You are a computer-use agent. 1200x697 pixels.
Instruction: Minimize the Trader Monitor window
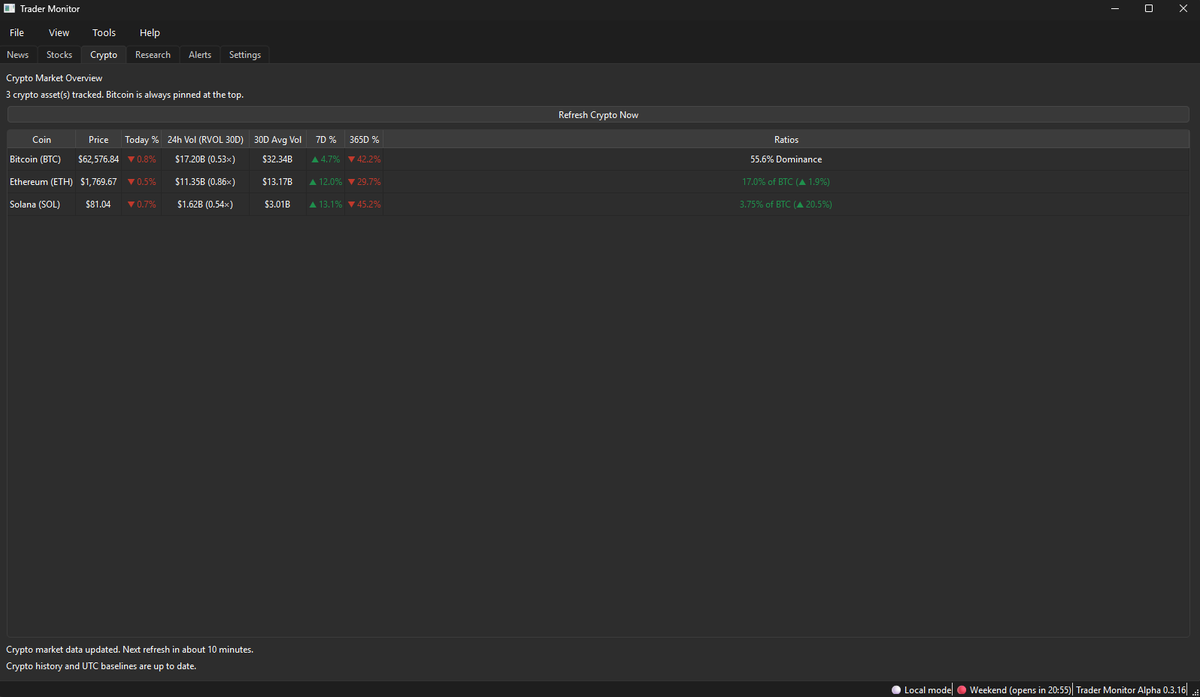1115,8
